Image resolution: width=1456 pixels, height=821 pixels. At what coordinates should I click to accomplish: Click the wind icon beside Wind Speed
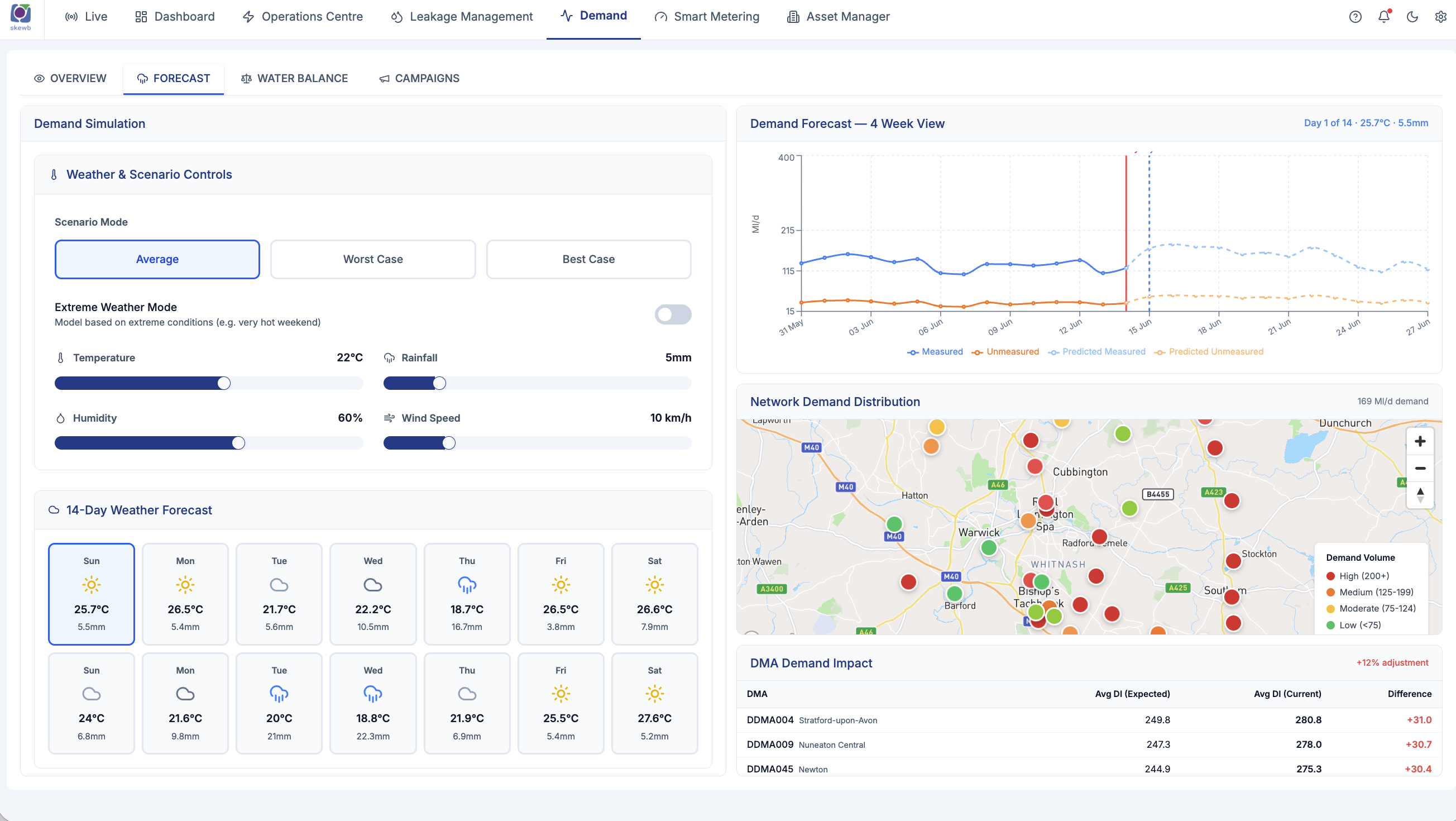click(x=389, y=418)
